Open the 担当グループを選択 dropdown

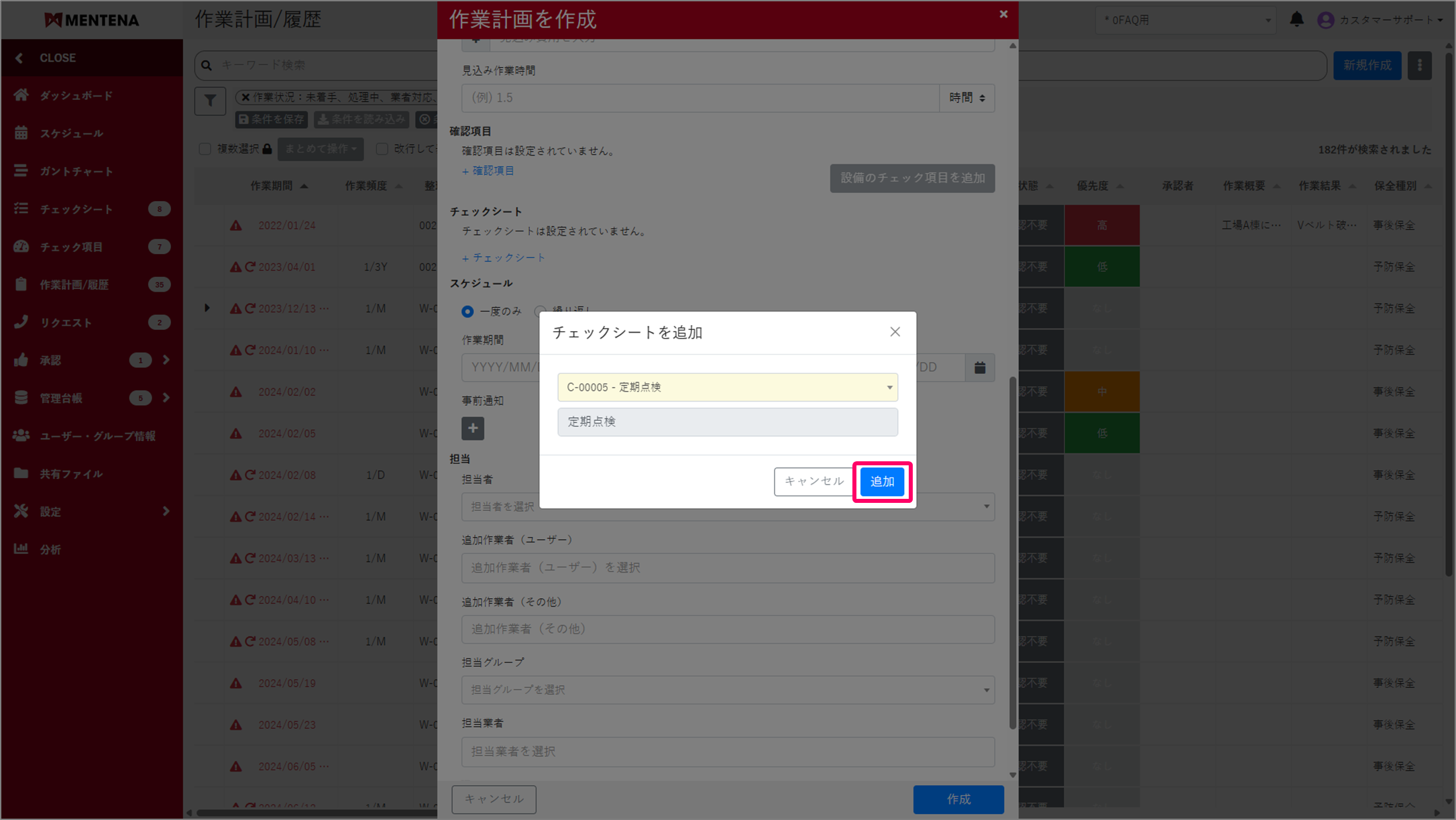tap(727, 690)
